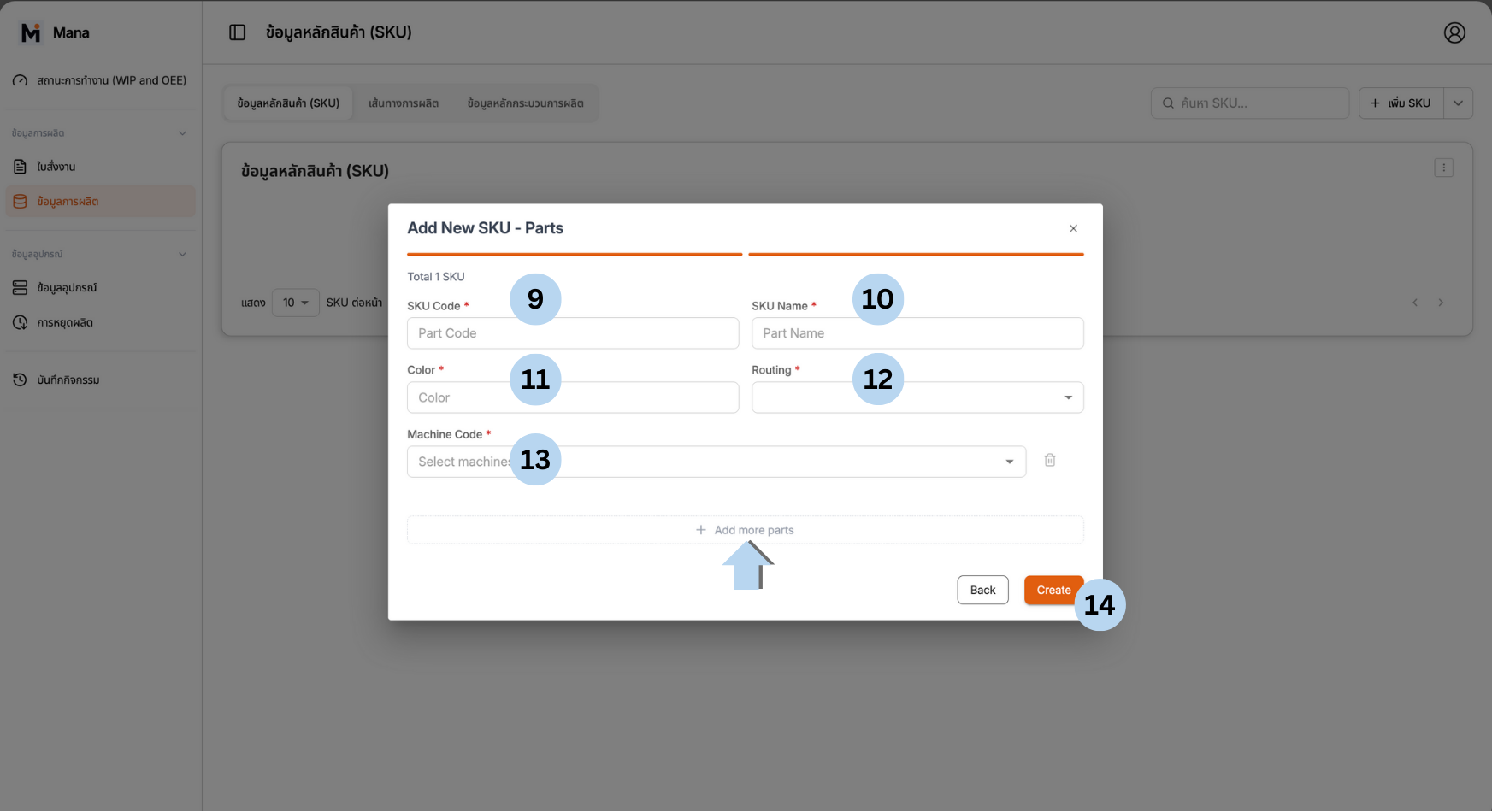This screenshot has width=1492, height=812.
Task: Open the three-dot menu on the SKU card
Action: 1443,168
